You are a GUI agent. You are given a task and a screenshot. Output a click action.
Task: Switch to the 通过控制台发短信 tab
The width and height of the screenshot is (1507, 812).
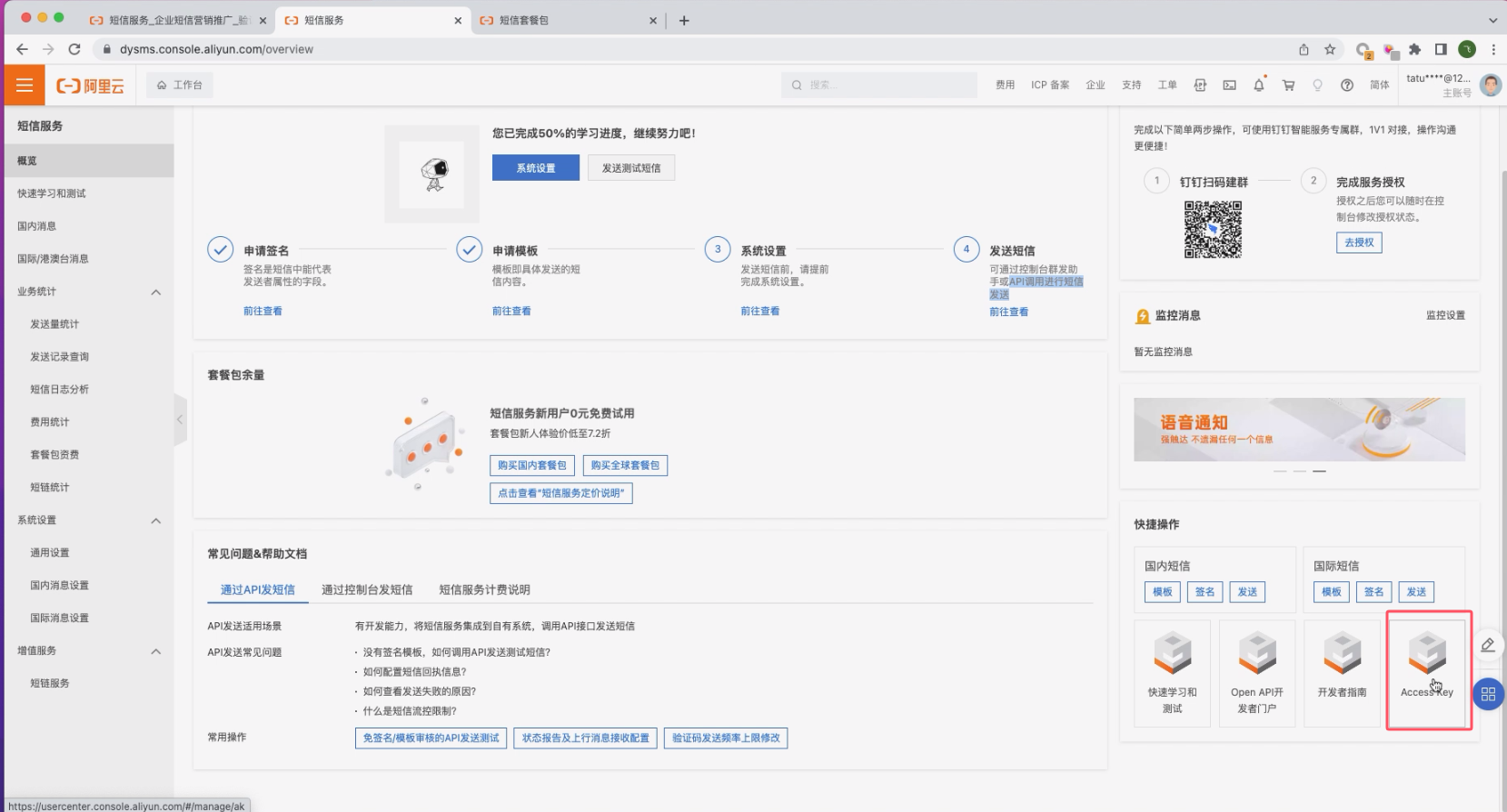click(367, 589)
